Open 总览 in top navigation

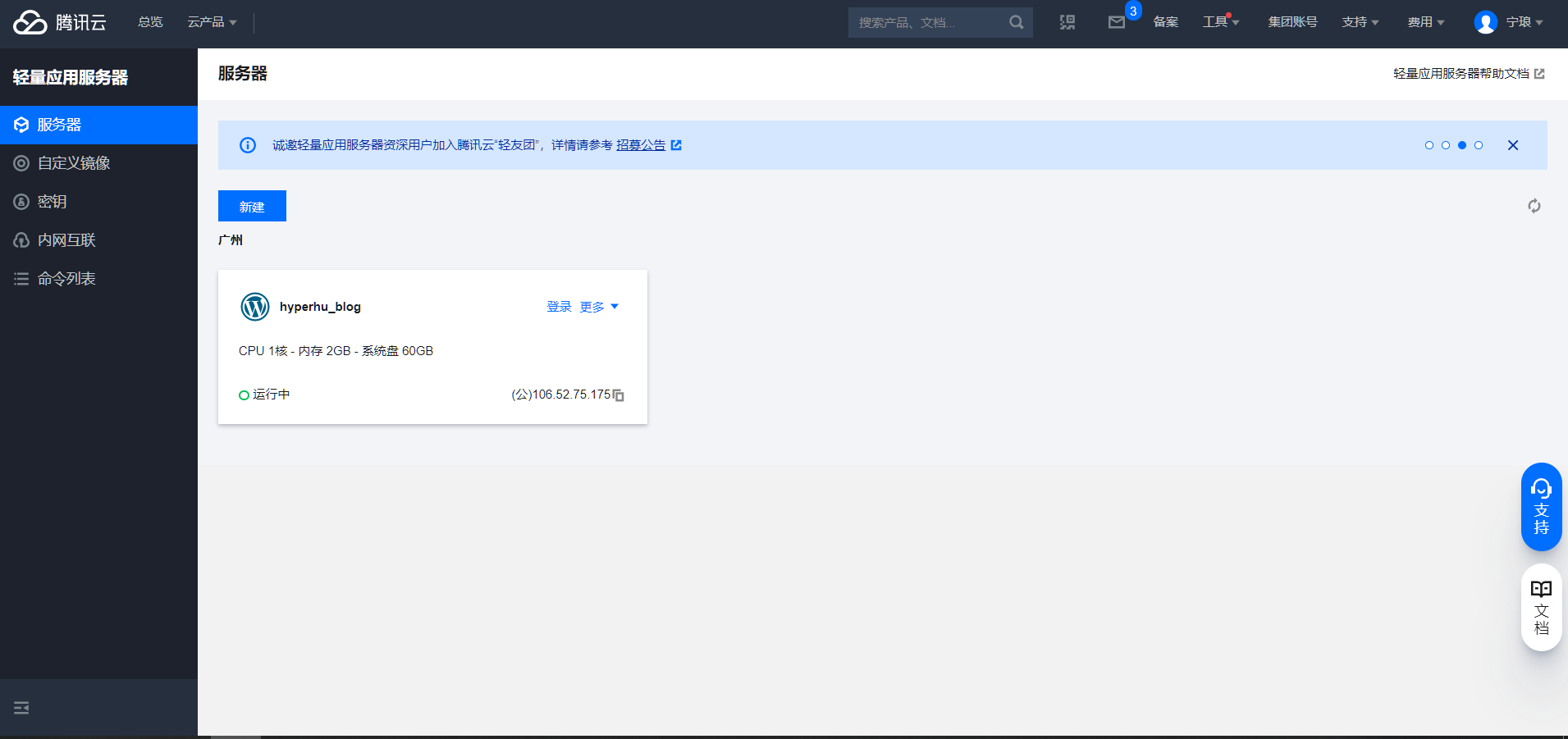(150, 22)
